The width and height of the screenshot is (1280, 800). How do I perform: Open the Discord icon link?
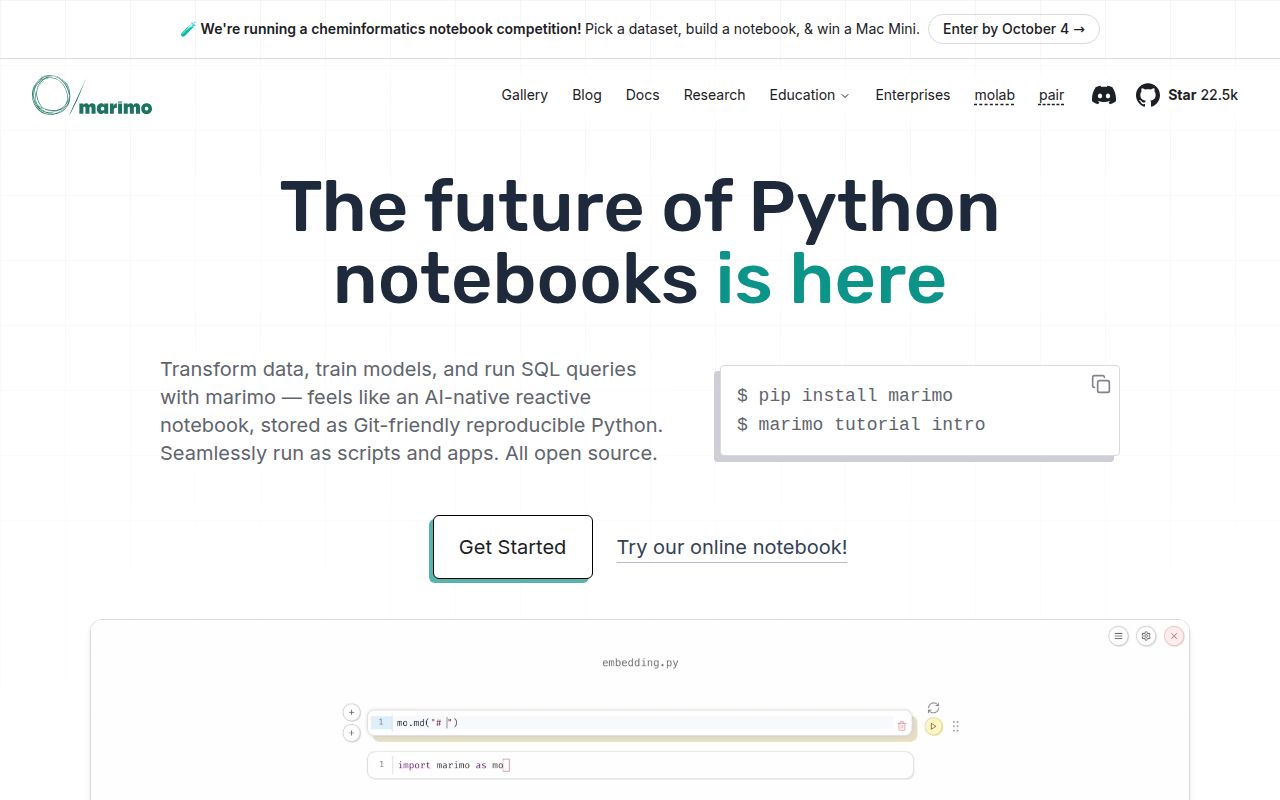tap(1104, 95)
